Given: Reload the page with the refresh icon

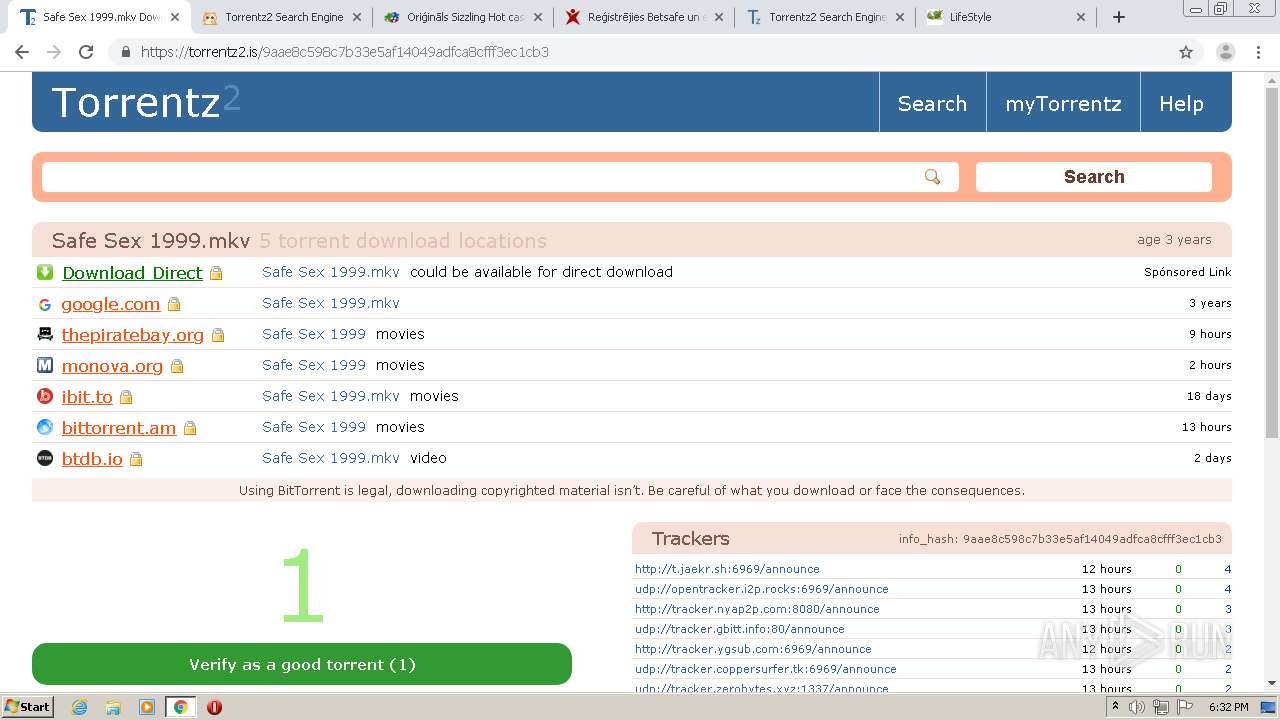Looking at the screenshot, I should point(86,52).
